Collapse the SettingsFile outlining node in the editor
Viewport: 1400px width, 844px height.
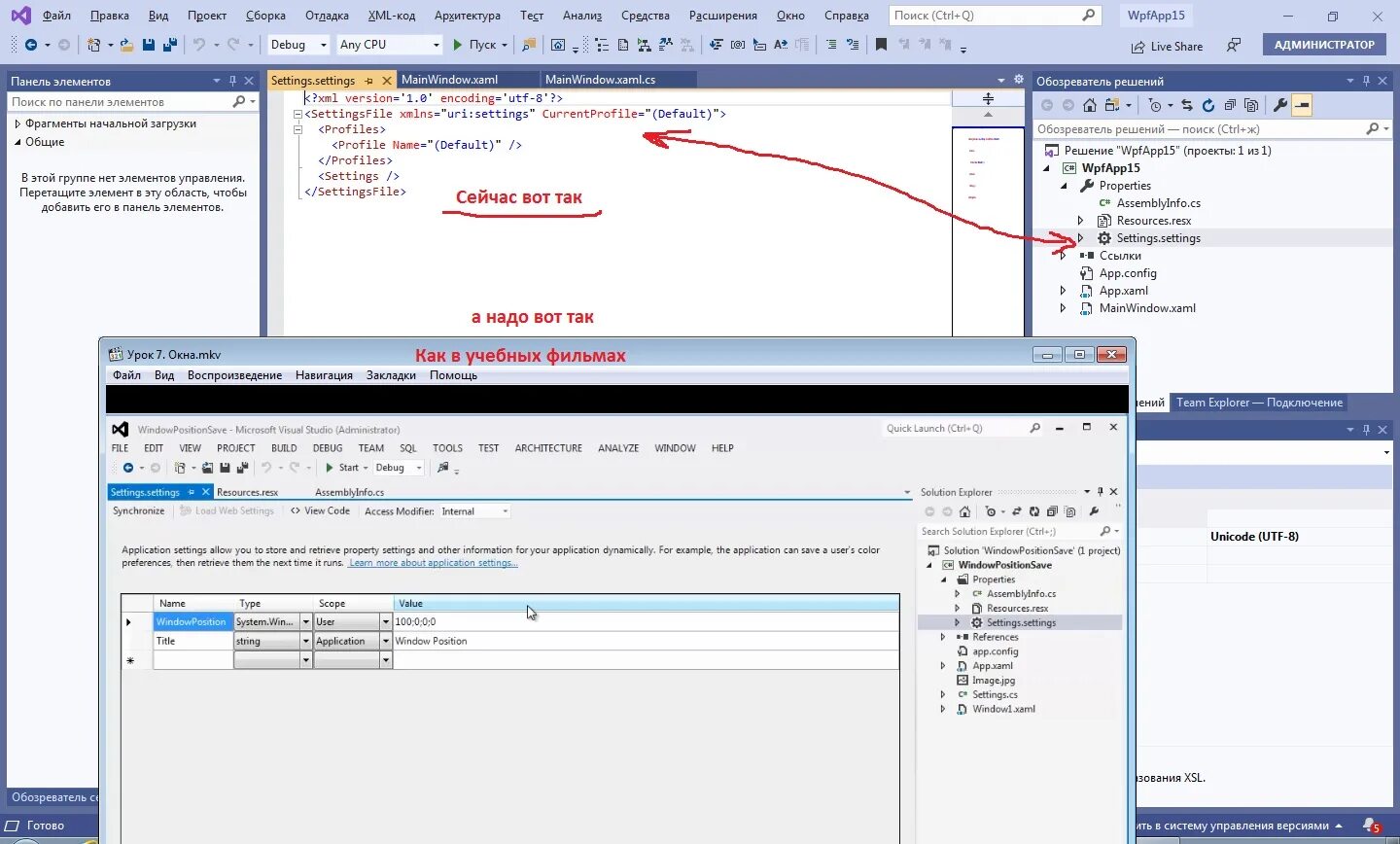297,114
